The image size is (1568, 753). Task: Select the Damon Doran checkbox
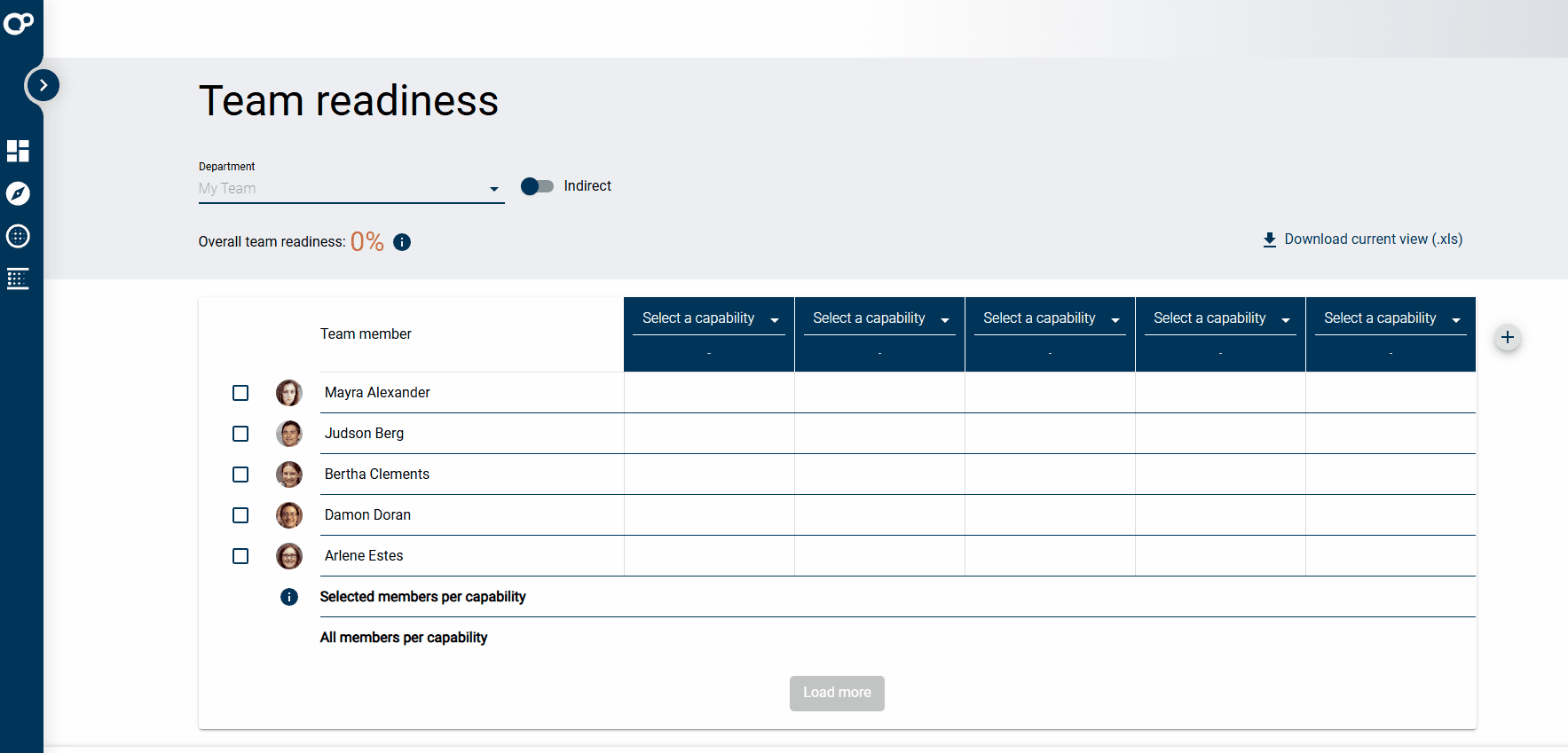pos(240,515)
